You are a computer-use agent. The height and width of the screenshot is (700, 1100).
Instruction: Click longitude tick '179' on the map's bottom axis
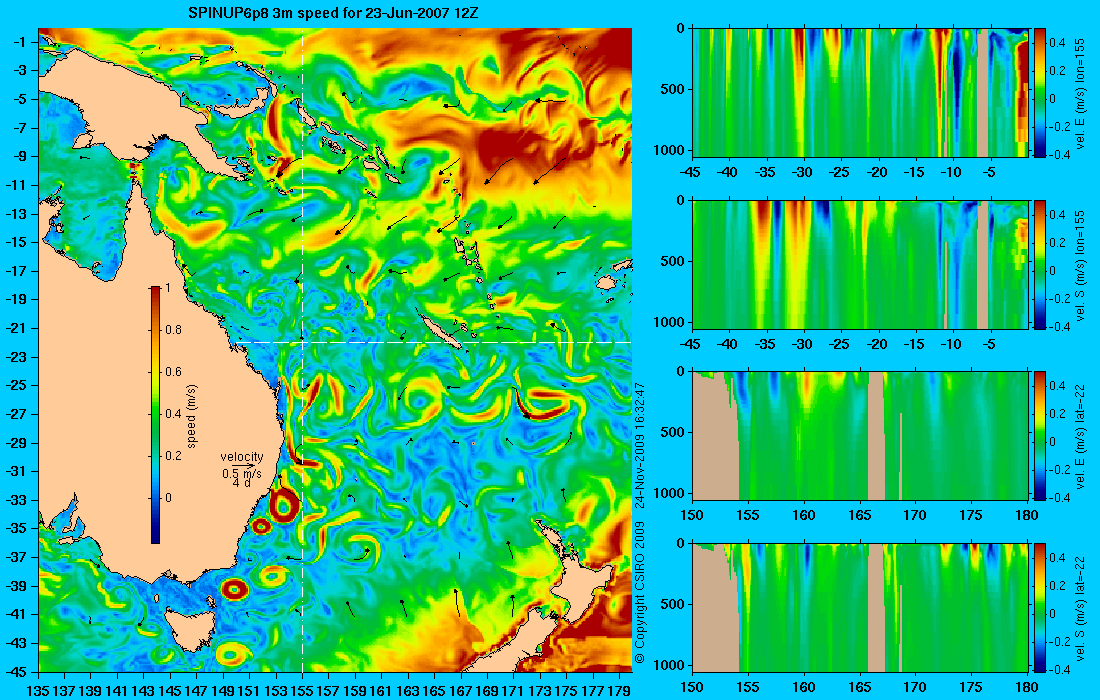click(x=619, y=690)
